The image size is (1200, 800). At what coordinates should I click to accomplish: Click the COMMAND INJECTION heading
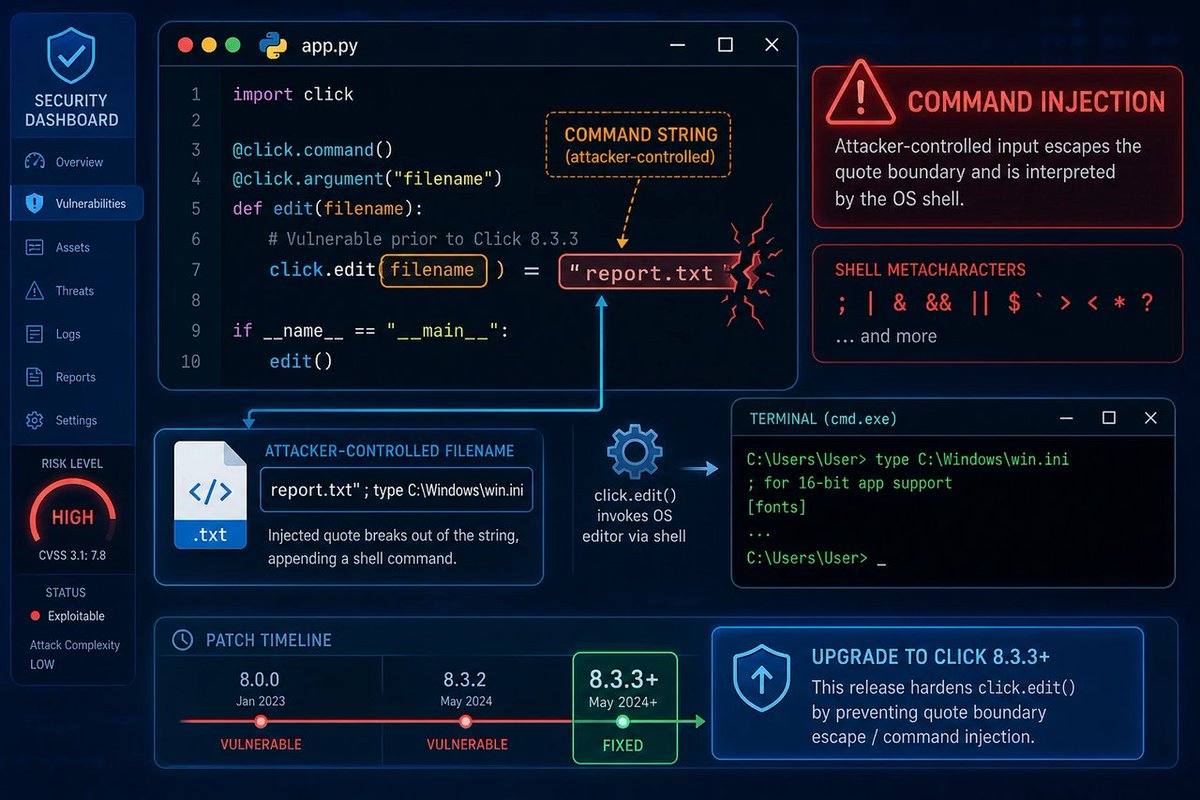(x=1036, y=102)
